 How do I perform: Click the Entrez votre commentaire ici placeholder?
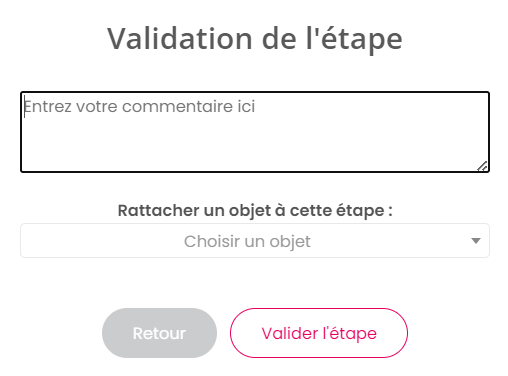[x=139, y=107]
